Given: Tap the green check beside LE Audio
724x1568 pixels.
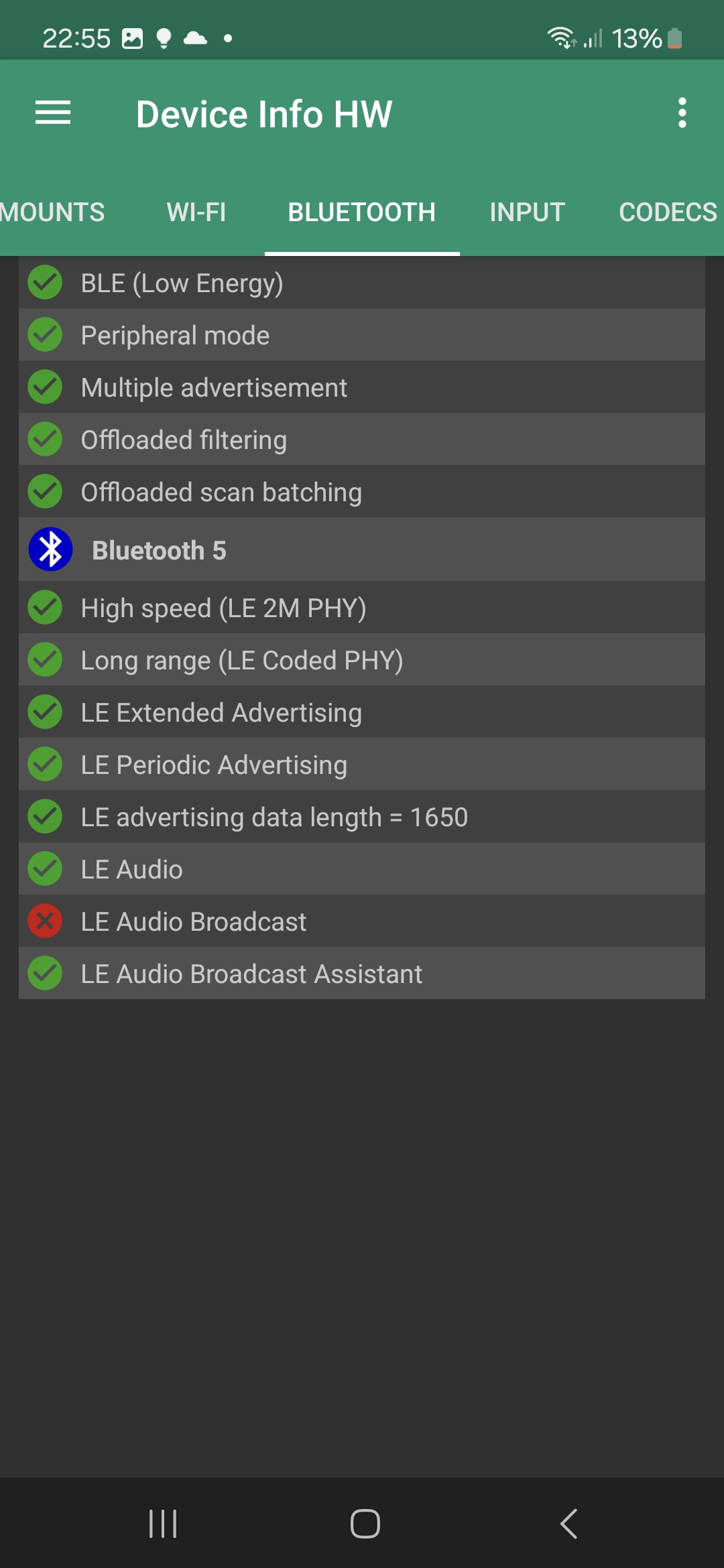Looking at the screenshot, I should click(45, 868).
